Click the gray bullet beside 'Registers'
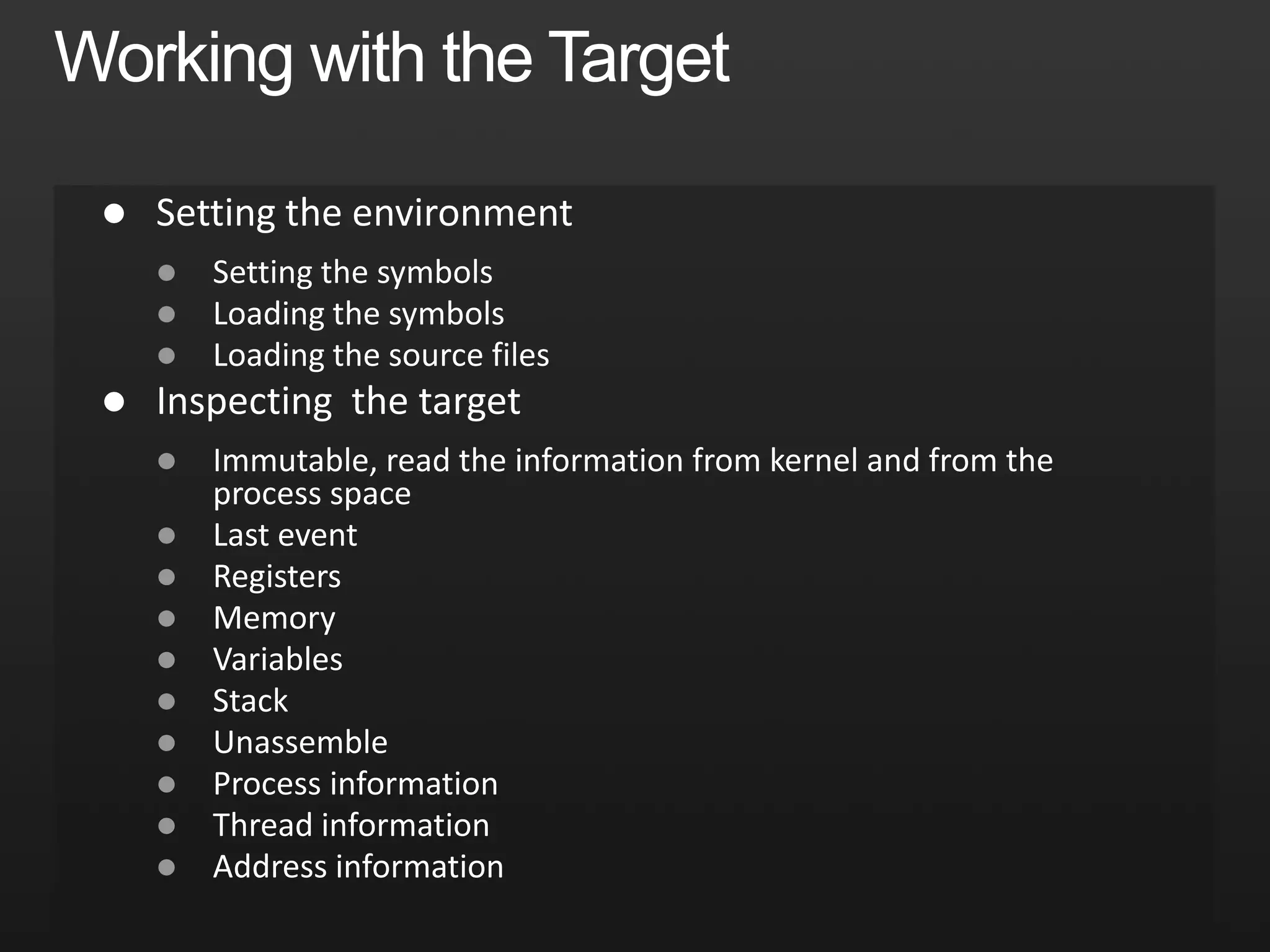 166,578
